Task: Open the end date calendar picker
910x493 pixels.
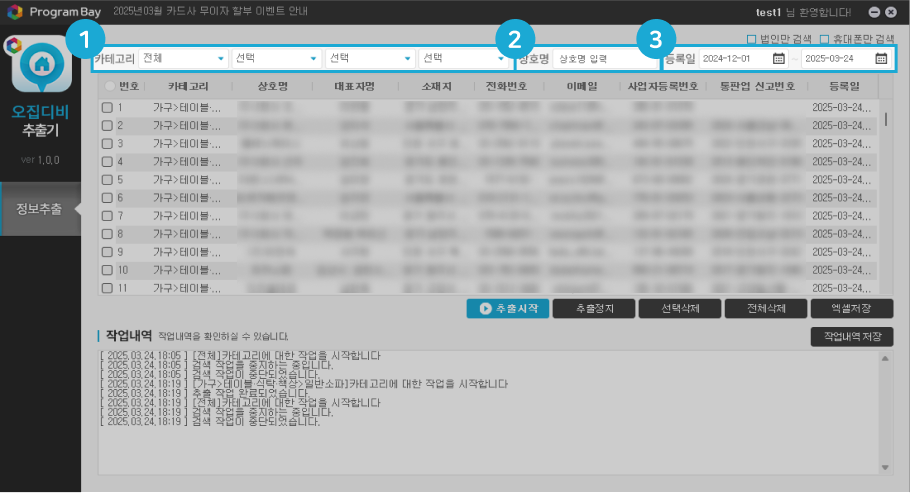Action: 880,59
